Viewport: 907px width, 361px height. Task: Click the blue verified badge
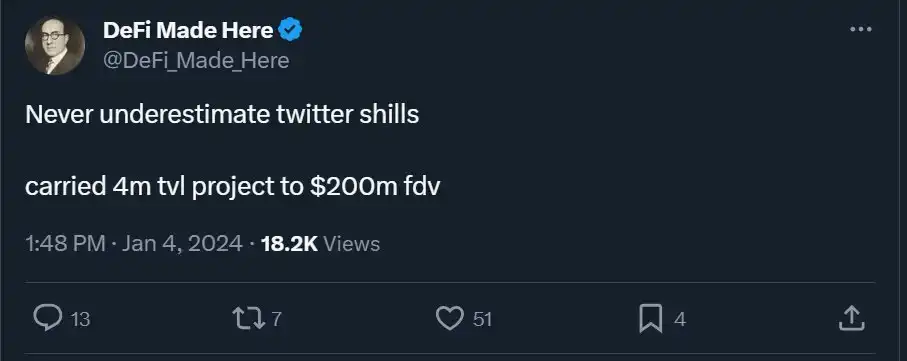click(x=290, y=30)
